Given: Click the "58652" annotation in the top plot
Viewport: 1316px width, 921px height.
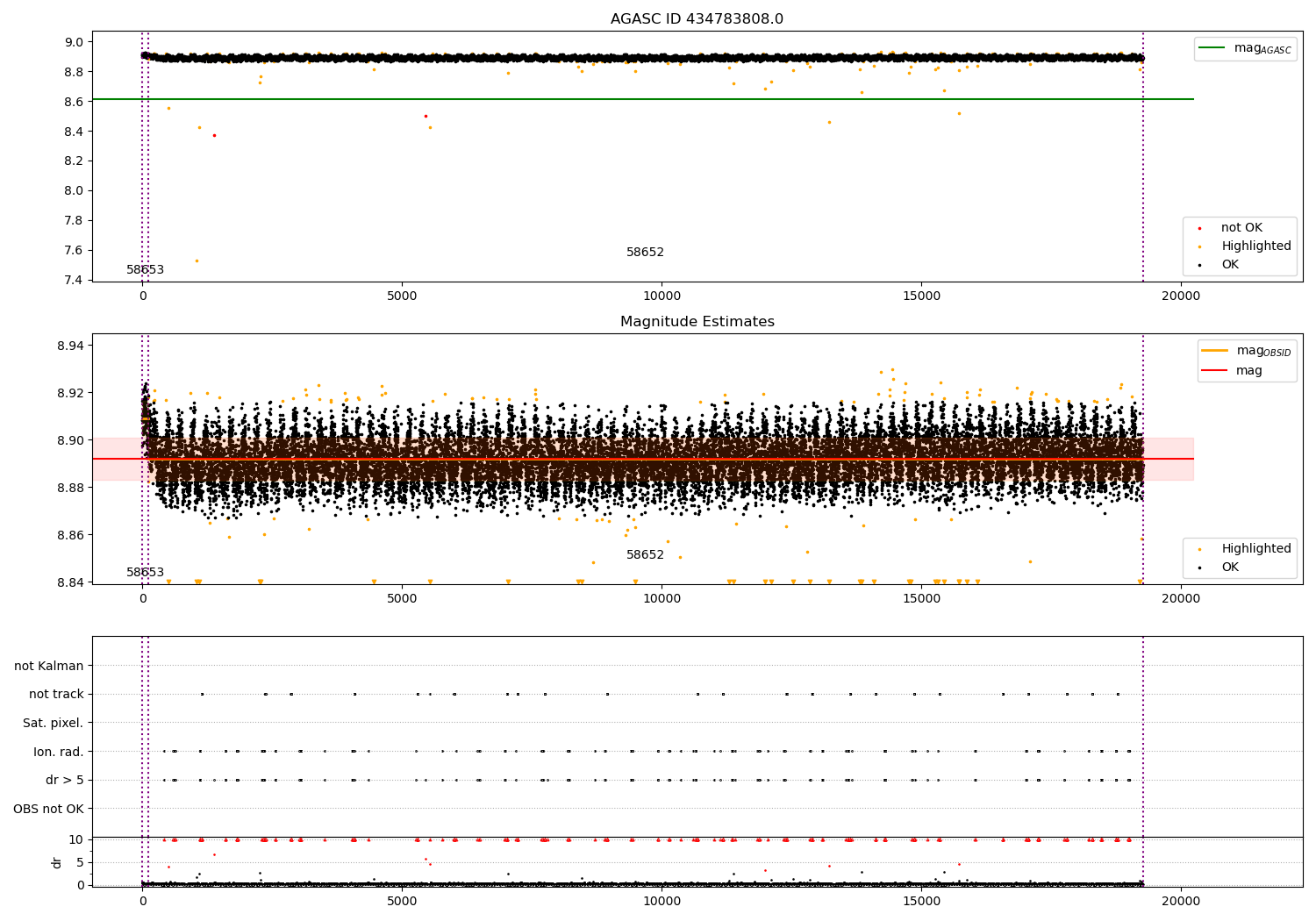Looking at the screenshot, I should point(645,253).
